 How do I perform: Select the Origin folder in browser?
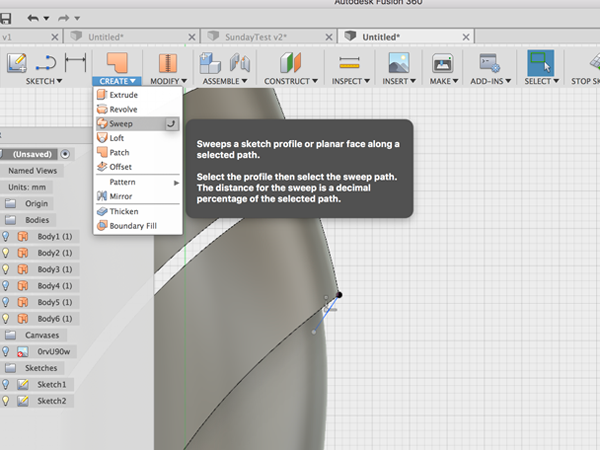[x=36, y=204]
